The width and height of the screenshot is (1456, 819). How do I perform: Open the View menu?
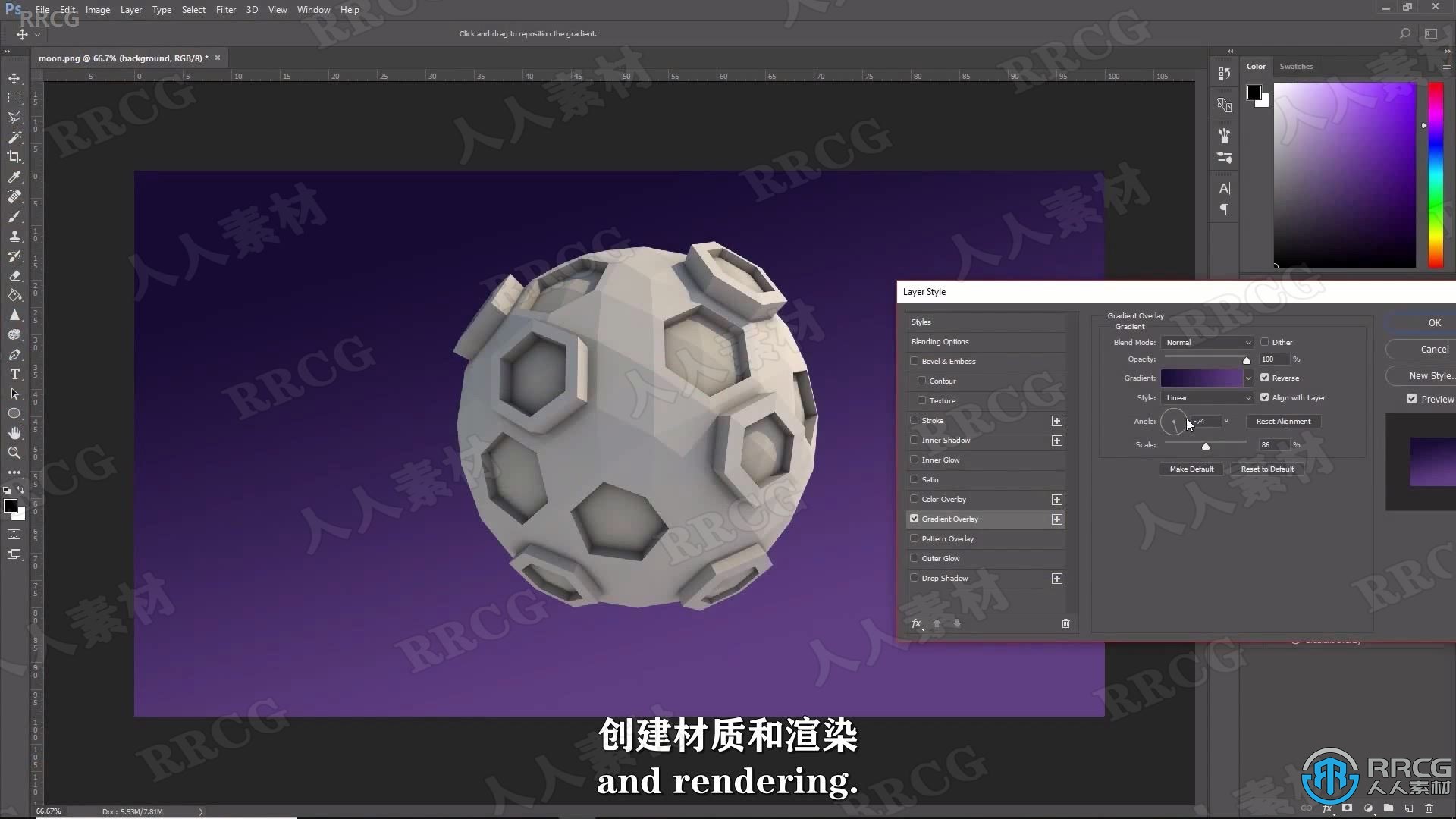point(278,9)
